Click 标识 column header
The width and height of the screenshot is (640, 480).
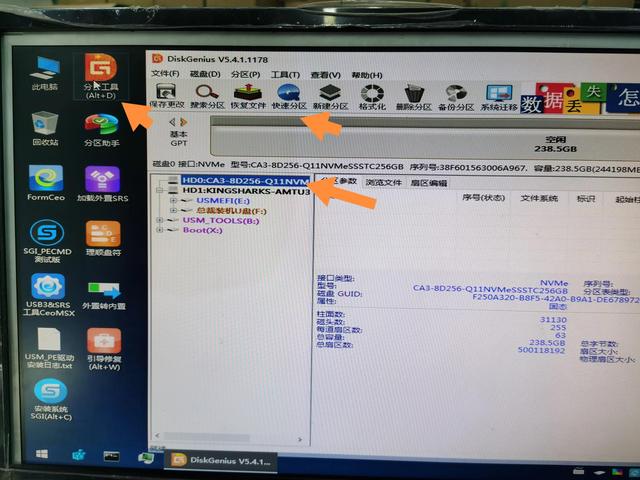tap(586, 199)
